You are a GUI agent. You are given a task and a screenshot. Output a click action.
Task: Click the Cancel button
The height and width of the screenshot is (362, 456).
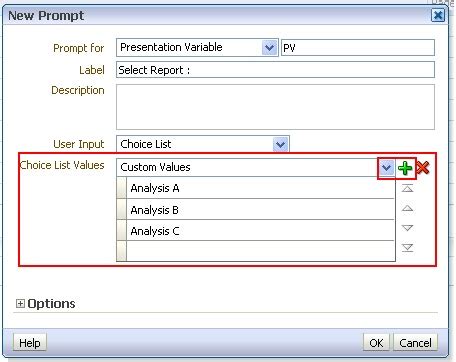[x=415, y=343]
